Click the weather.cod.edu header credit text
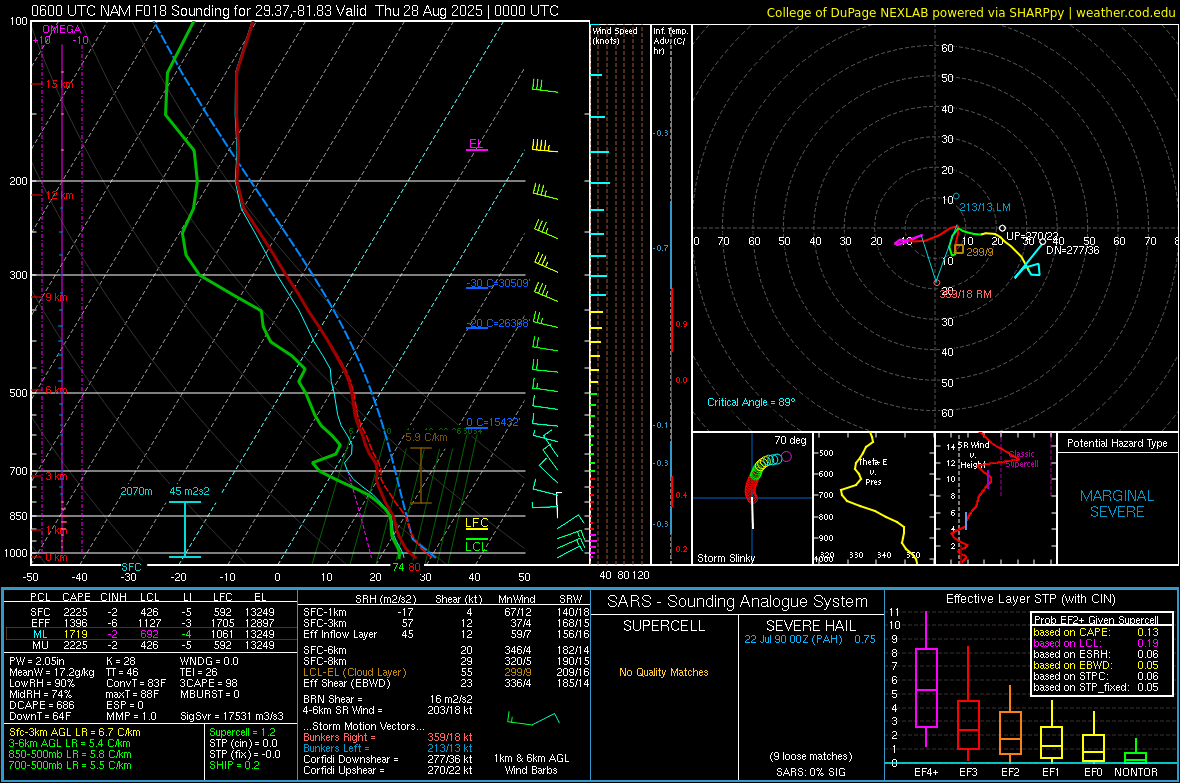The height and width of the screenshot is (783, 1180). (x=971, y=12)
